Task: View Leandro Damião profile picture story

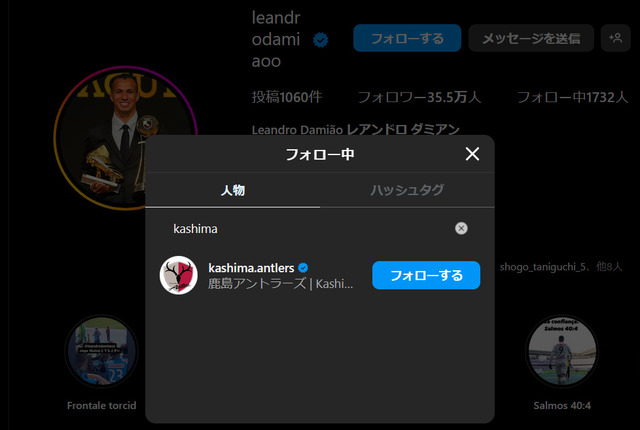Action: click(125, 138)
